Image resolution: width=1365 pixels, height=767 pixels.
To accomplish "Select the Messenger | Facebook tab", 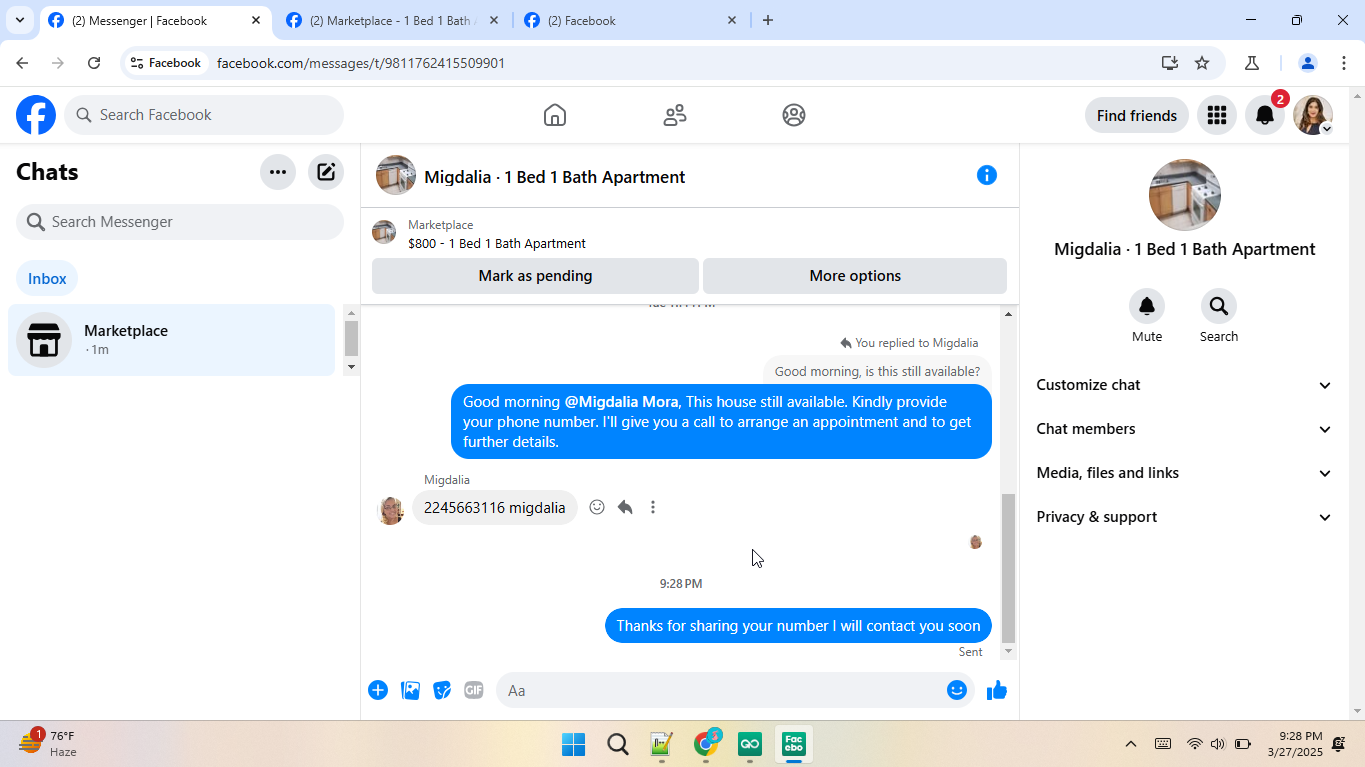I will pyautogui.click(x=156, y=20).
